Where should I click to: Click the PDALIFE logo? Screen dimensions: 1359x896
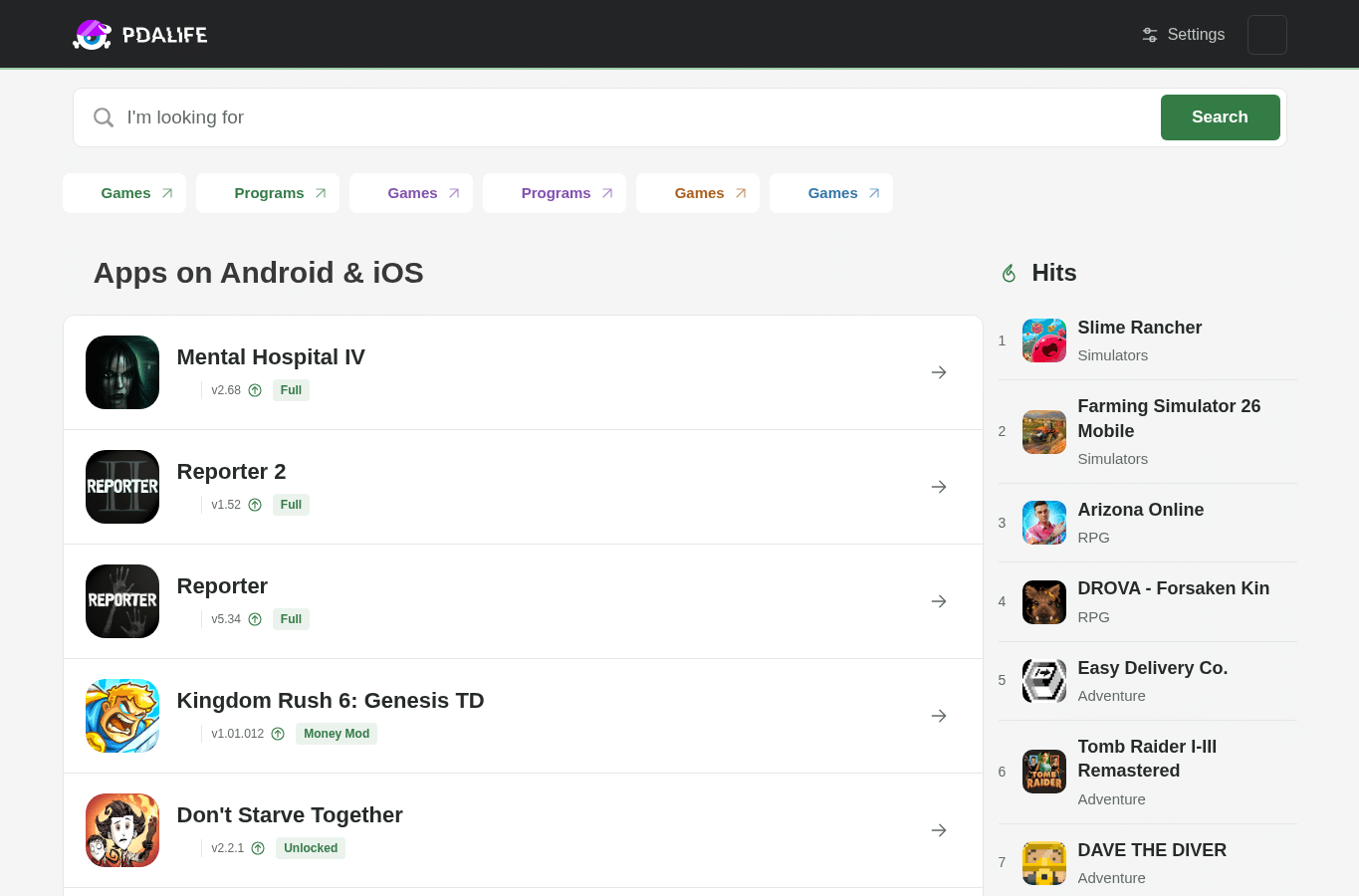[140, 35]
